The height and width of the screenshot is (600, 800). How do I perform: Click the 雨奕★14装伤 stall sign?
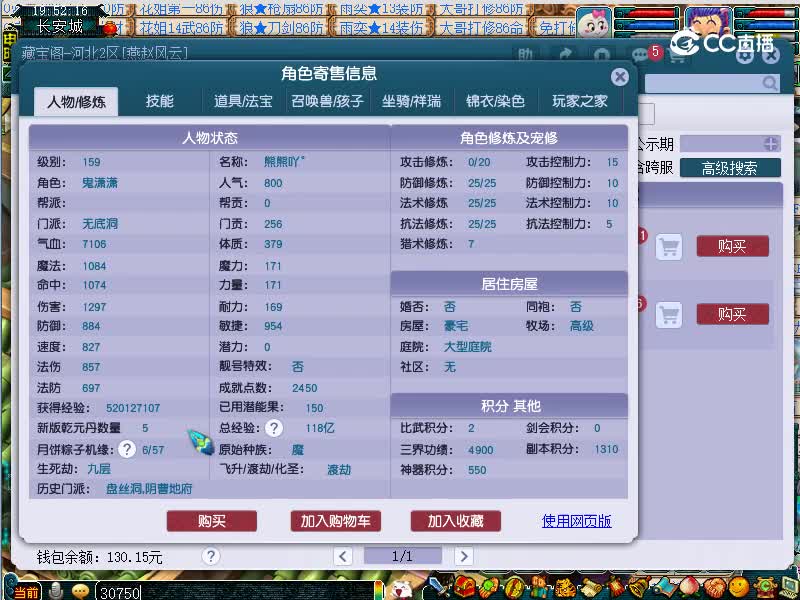click(x=381, y=28)
